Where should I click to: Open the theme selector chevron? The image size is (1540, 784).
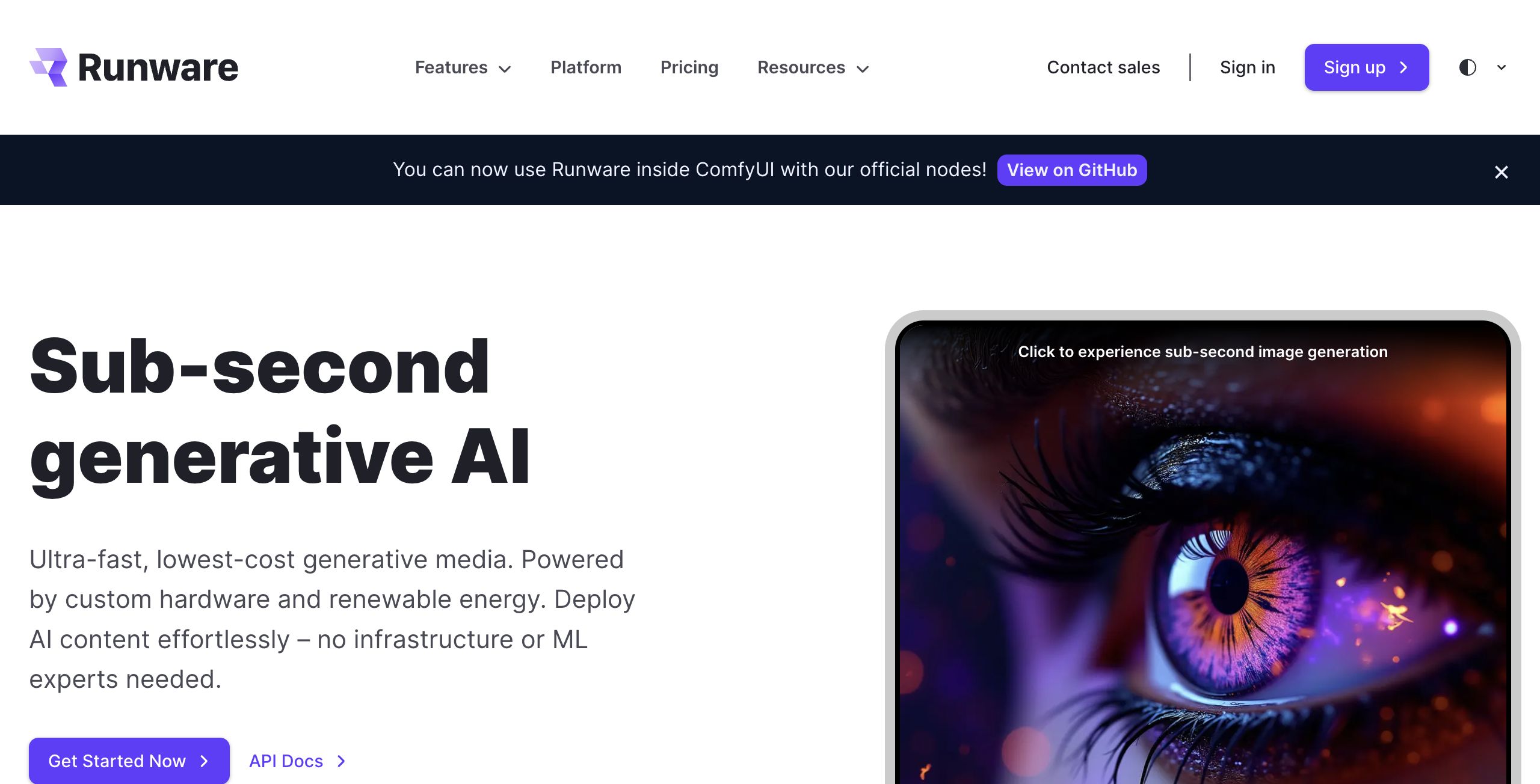[1501, 67]
